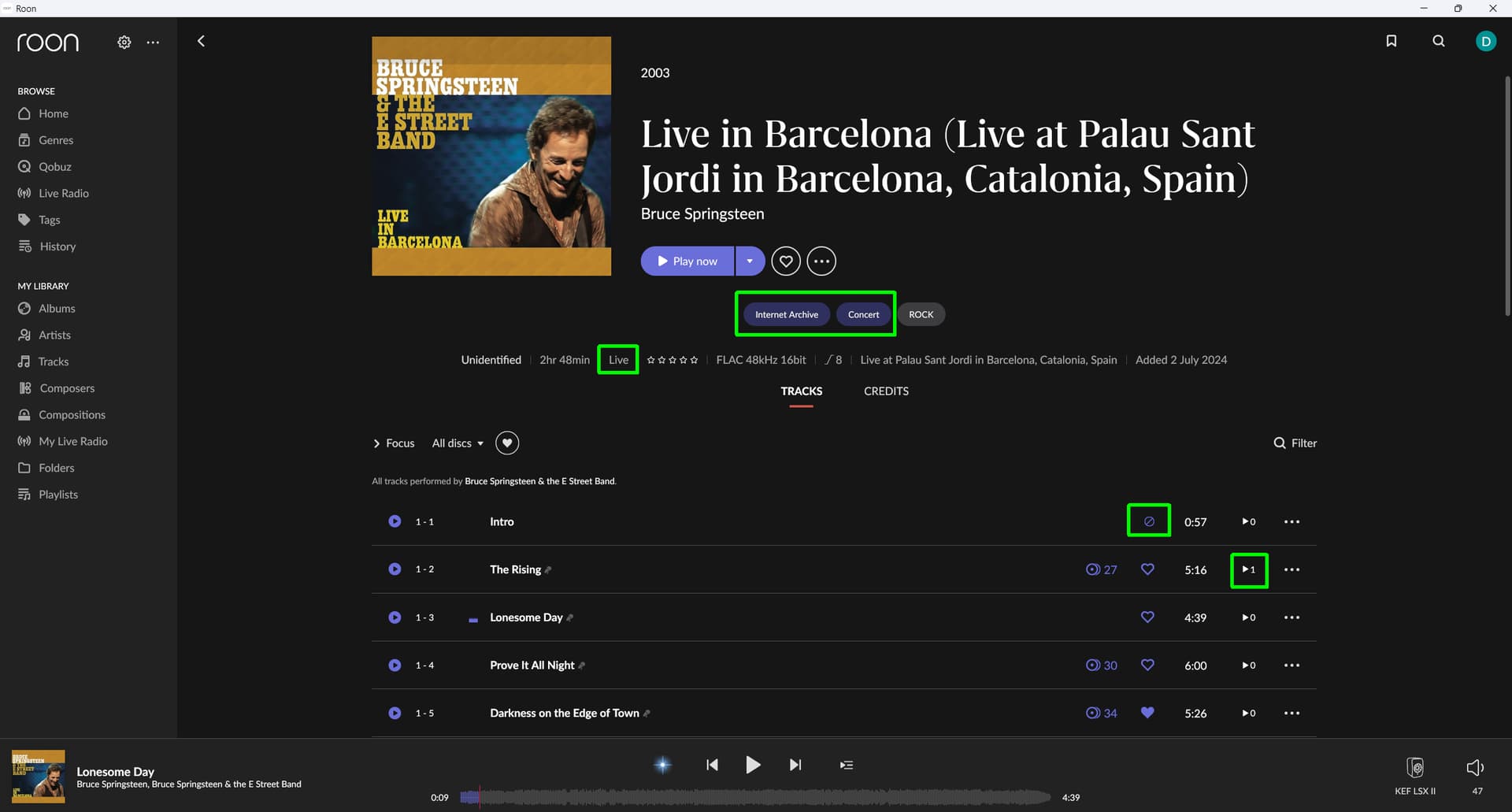The image size is (1512, 812).
Task: Play Lonesome Day track icon
Action: (x=395, y=617)
